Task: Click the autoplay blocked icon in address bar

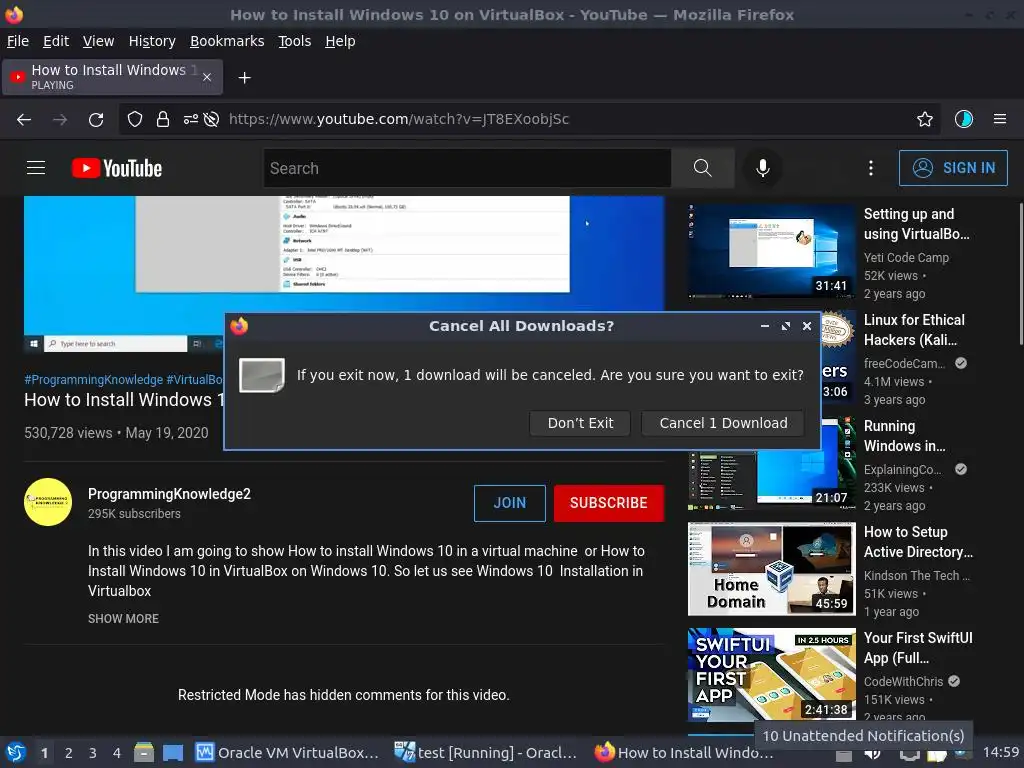Action: click(x=211, y=120)
